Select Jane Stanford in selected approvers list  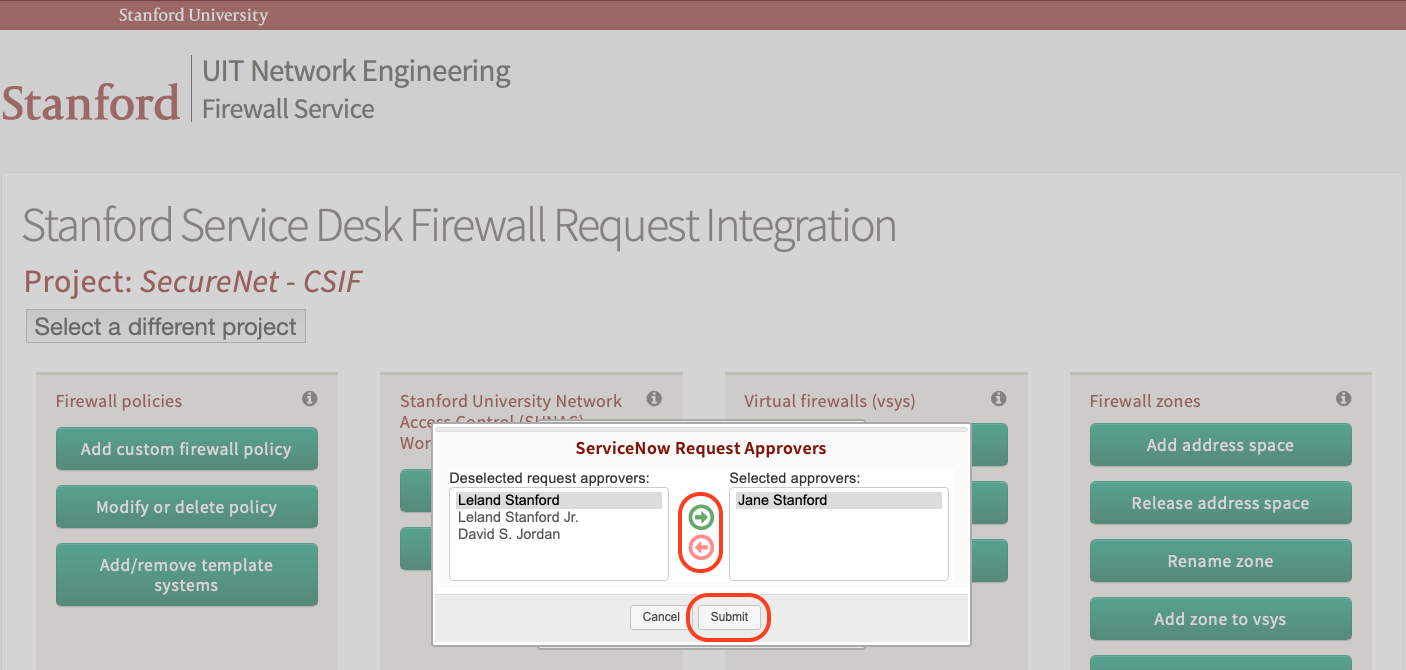(839, 500)
